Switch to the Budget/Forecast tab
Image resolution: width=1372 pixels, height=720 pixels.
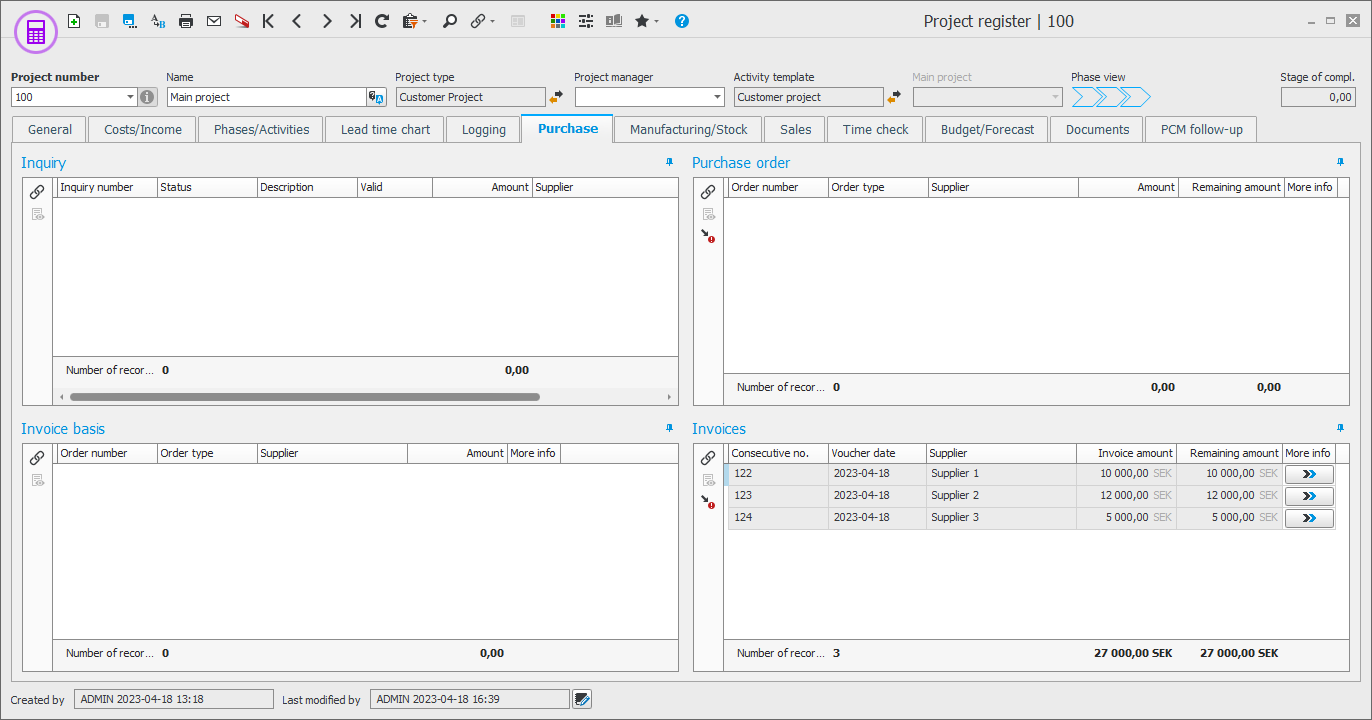pyautogui.click(x=987, y=129)
